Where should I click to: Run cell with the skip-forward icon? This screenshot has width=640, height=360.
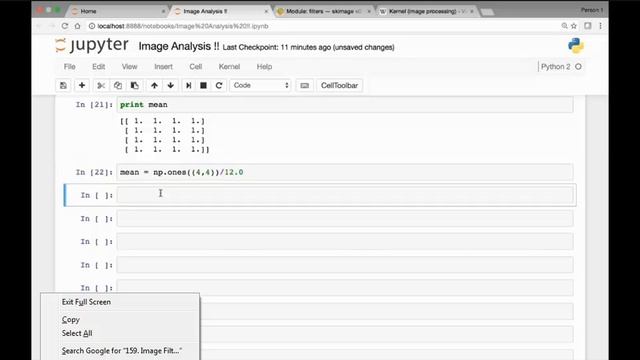pos(188,85)
